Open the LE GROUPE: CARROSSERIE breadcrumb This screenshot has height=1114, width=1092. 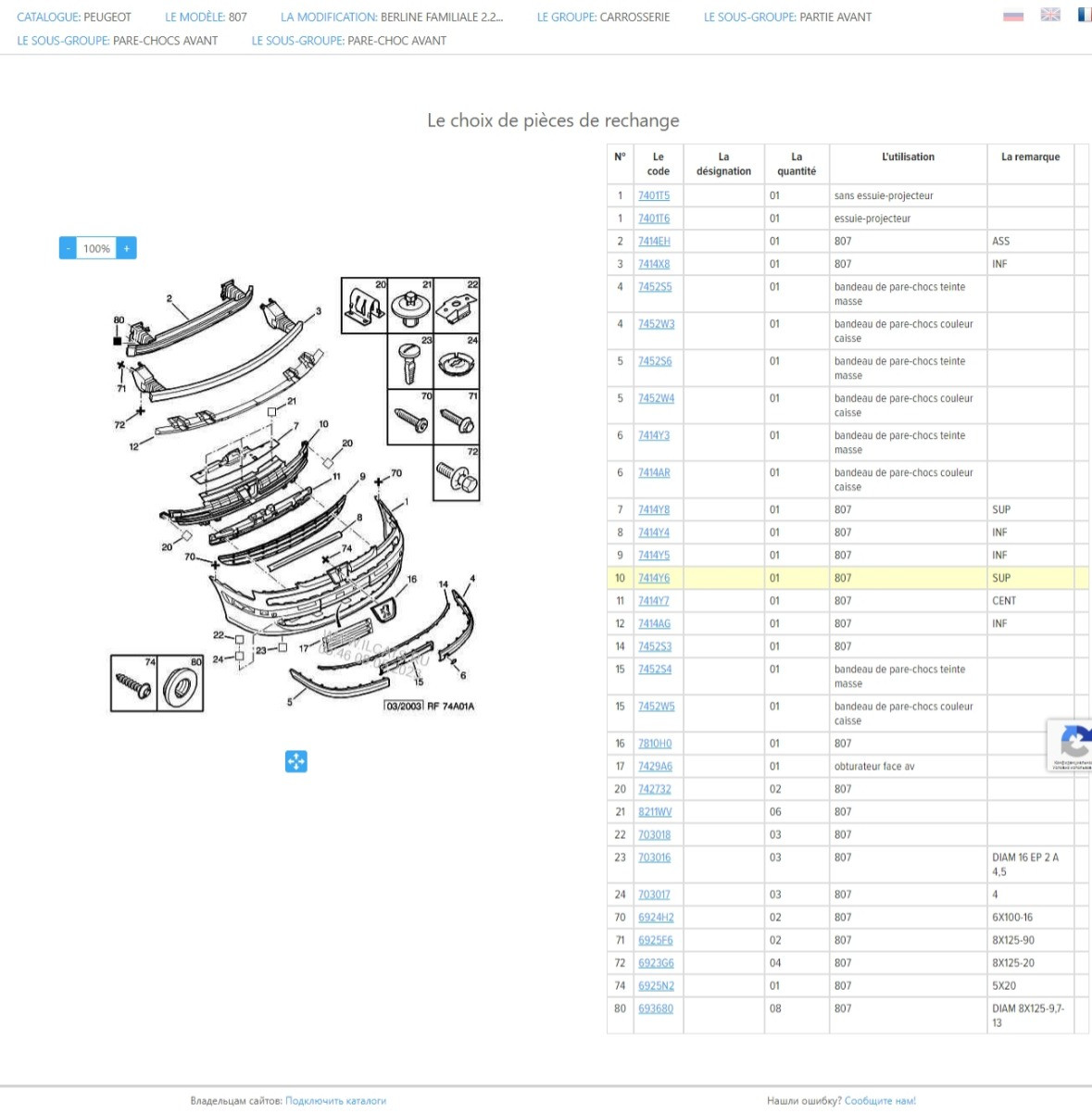pos(603,17)
